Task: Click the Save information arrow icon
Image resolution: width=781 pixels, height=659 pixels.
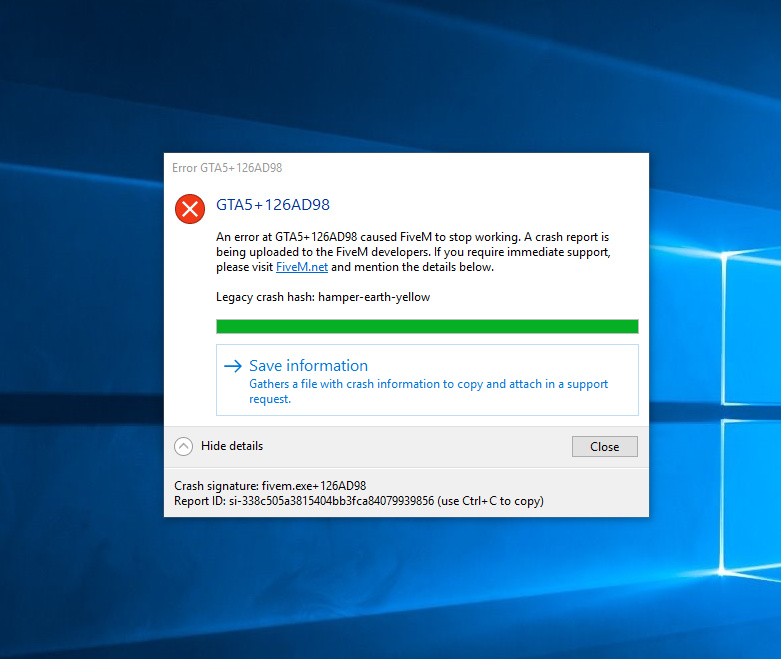Action: coord(233,366)
